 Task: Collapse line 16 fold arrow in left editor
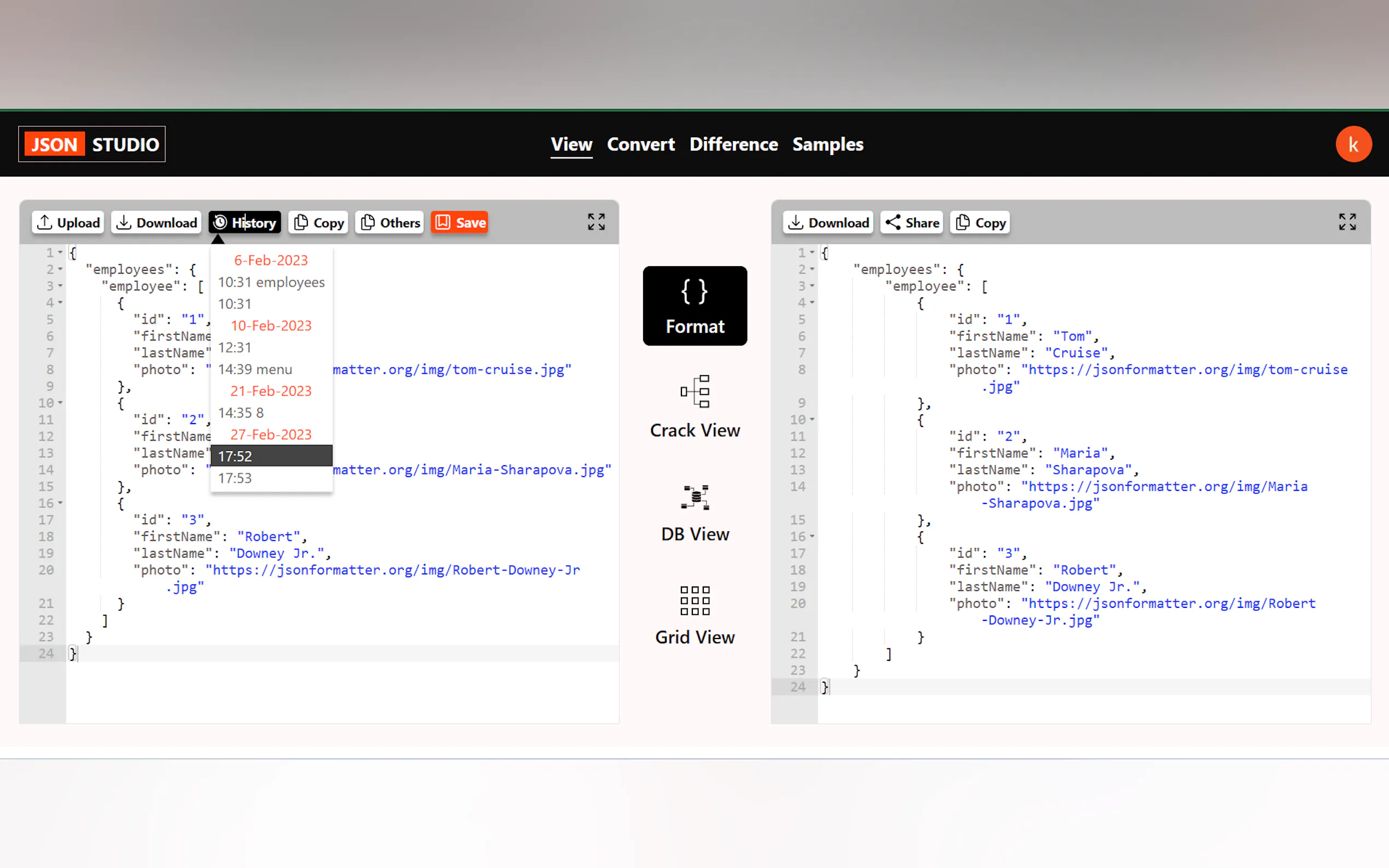tap(60, 503)
